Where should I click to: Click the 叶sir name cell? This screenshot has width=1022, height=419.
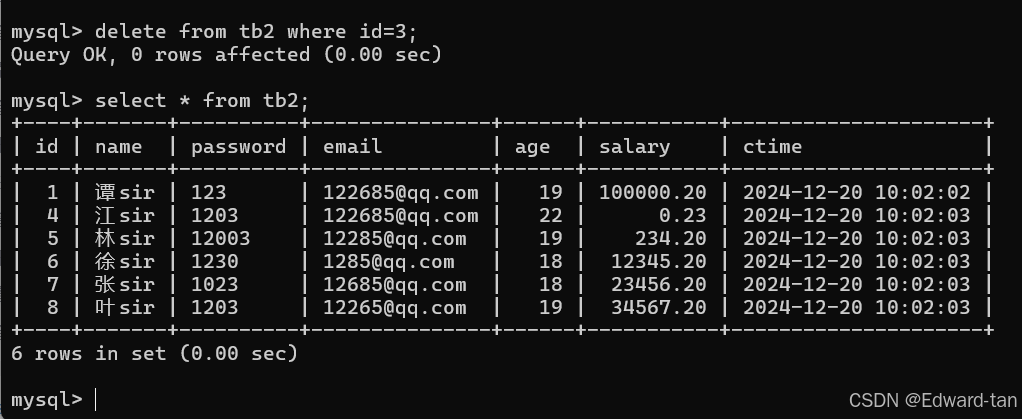125,307
